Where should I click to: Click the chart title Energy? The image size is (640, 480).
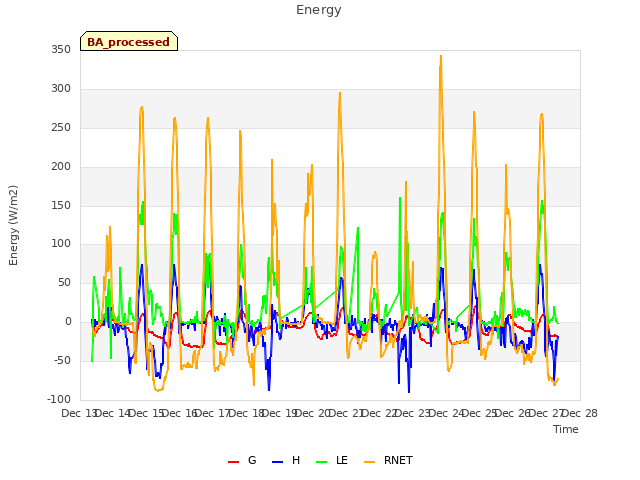point(319,10)
